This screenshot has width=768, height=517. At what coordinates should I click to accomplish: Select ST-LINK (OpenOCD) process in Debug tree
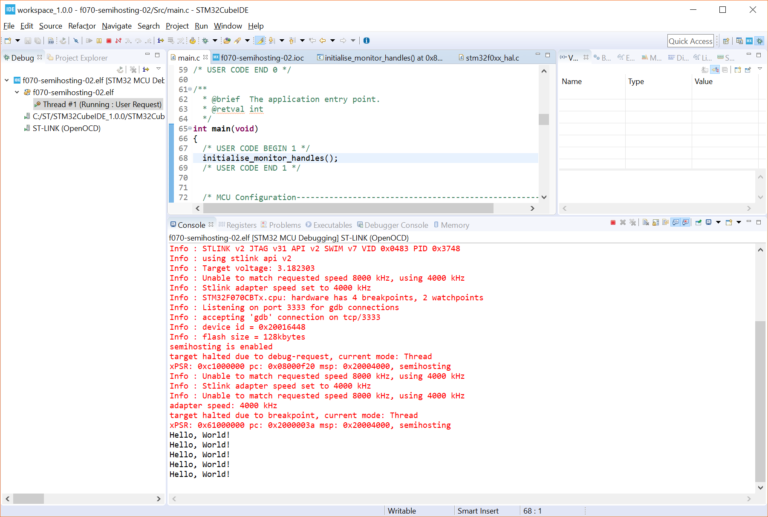point(62,128)
